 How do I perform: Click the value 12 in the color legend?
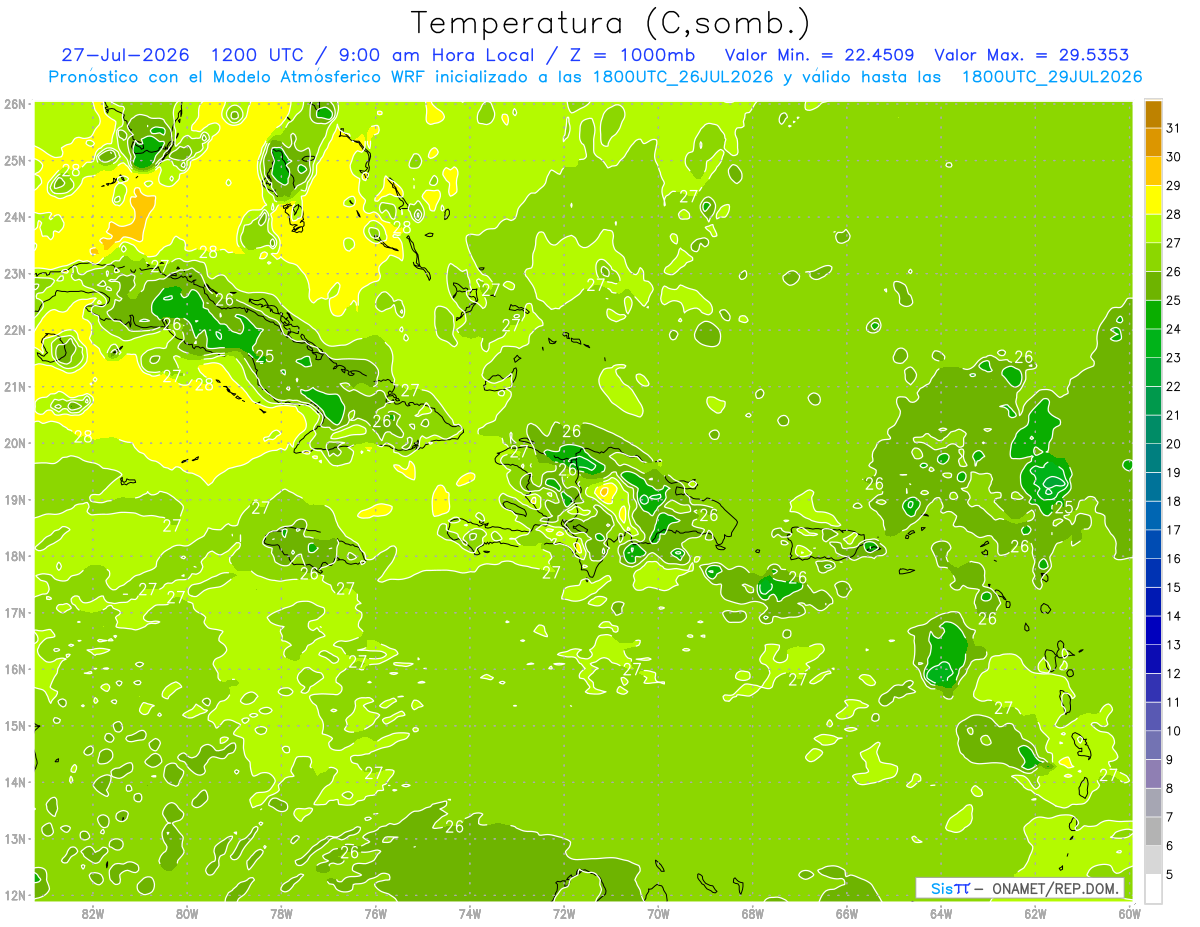pos(1174,674)
